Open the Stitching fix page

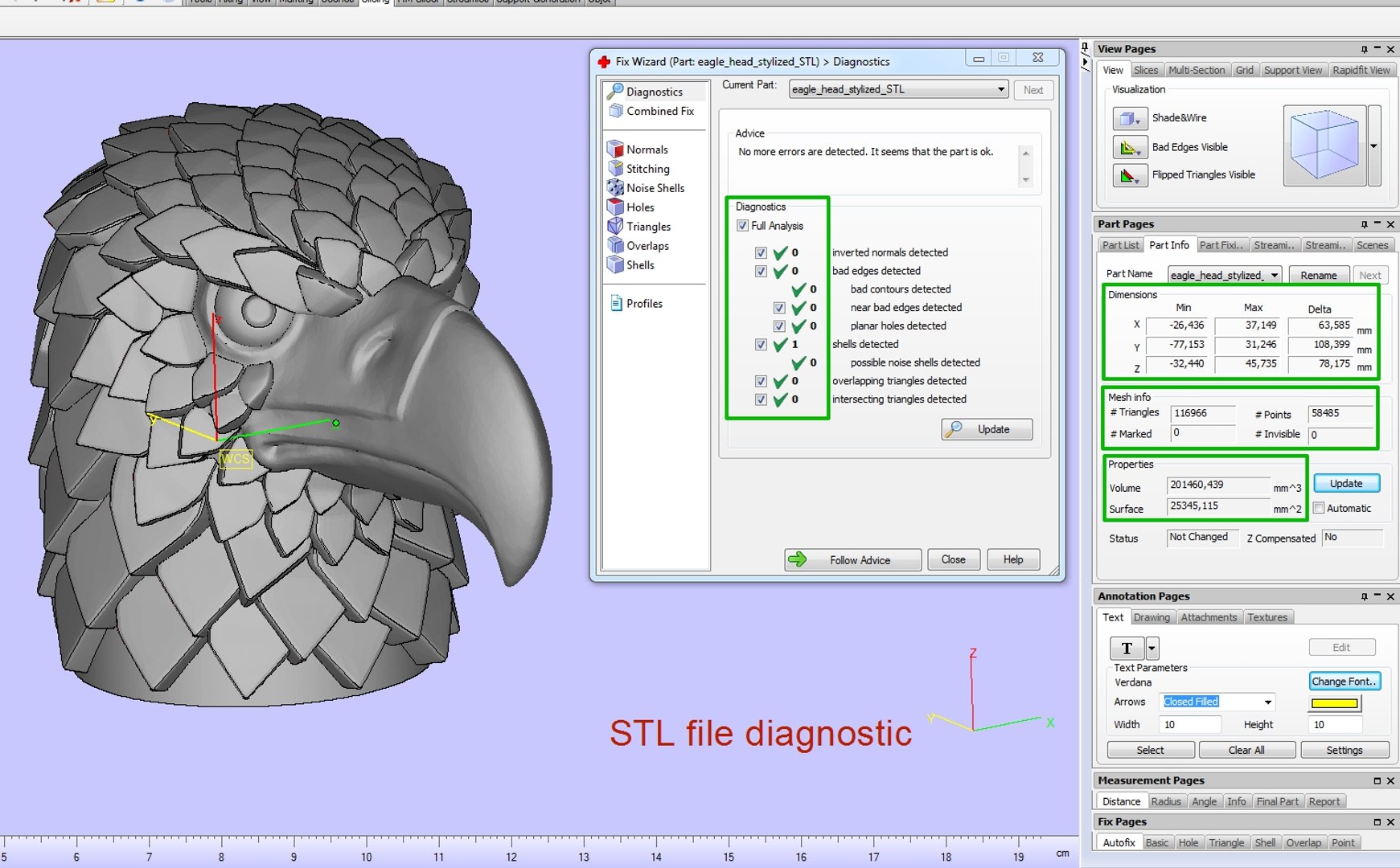coord(638,169)
